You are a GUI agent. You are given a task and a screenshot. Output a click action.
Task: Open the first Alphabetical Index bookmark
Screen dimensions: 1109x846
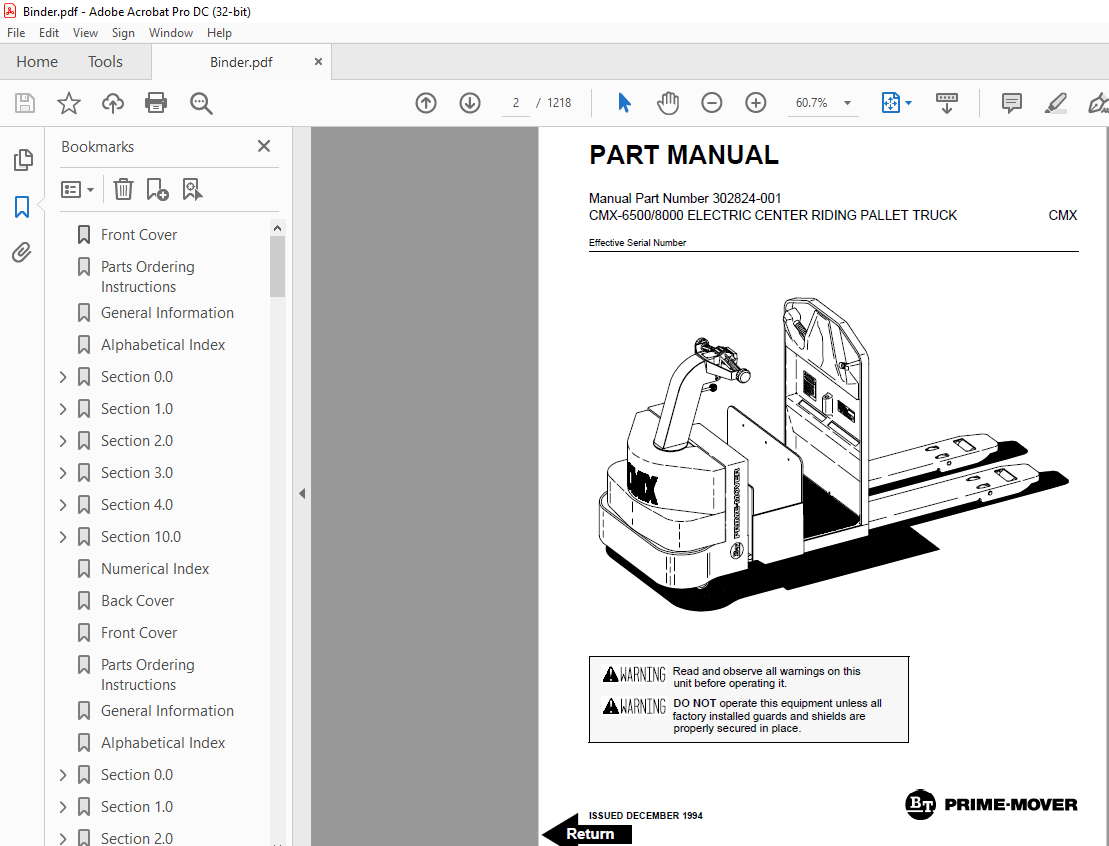click(x=163, y=344)
